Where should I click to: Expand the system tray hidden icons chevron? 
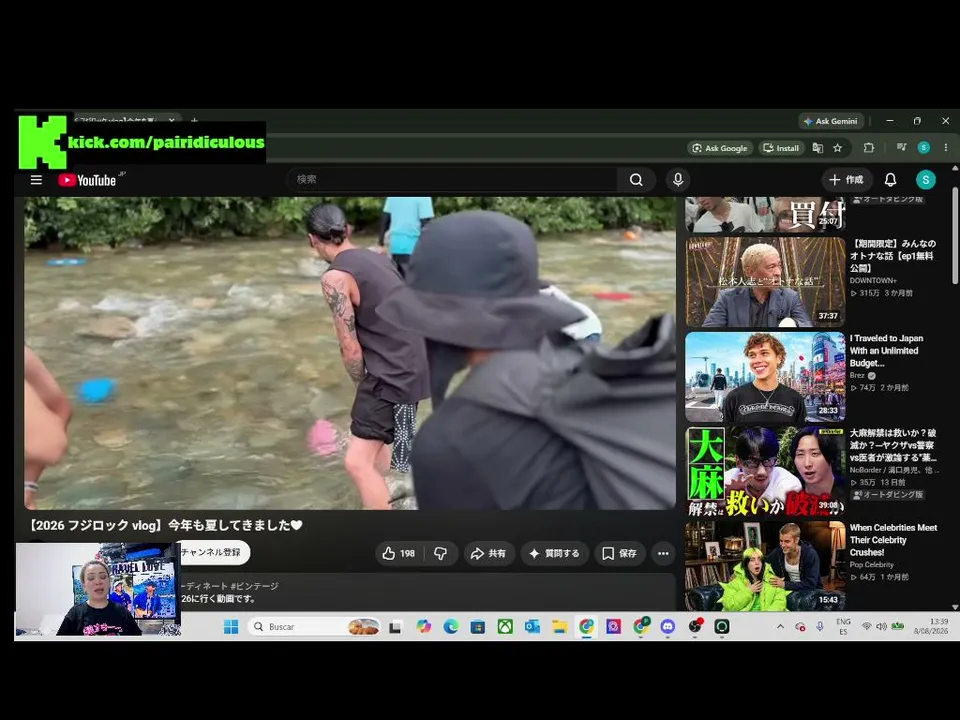click(780, 626)
